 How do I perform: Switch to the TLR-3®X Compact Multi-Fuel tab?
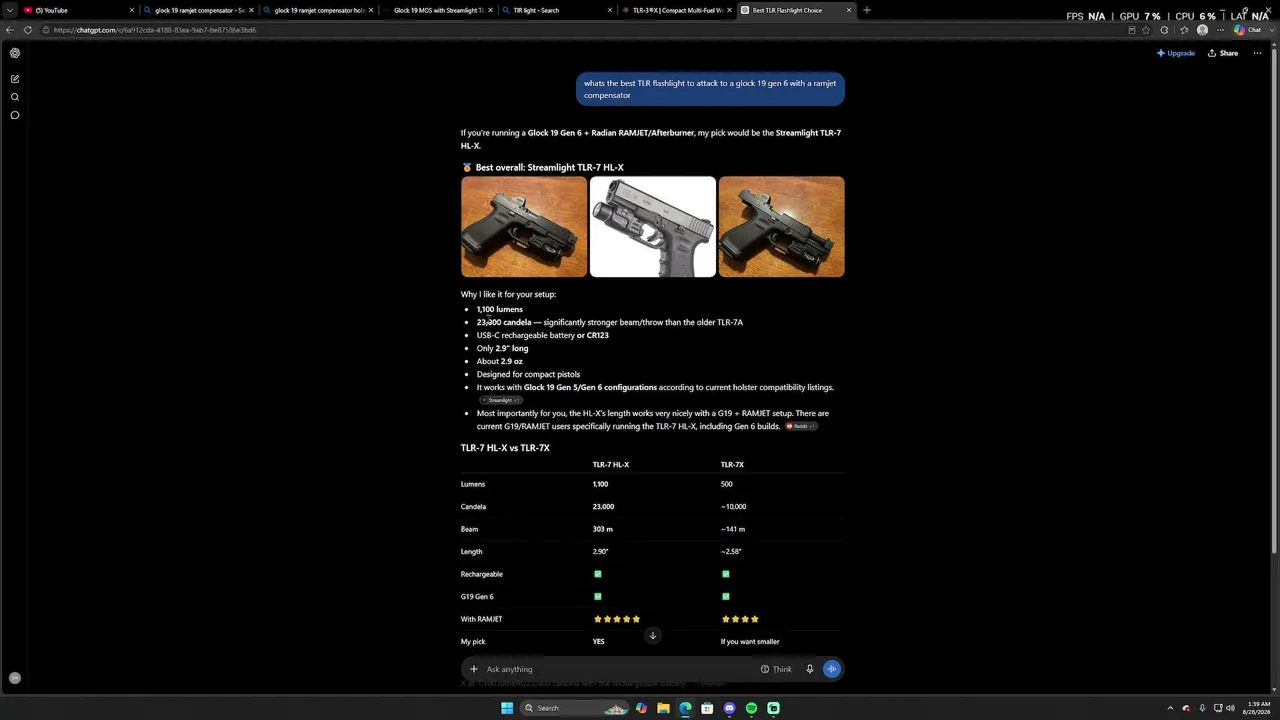pyautogui.click(x=675, y=10)
